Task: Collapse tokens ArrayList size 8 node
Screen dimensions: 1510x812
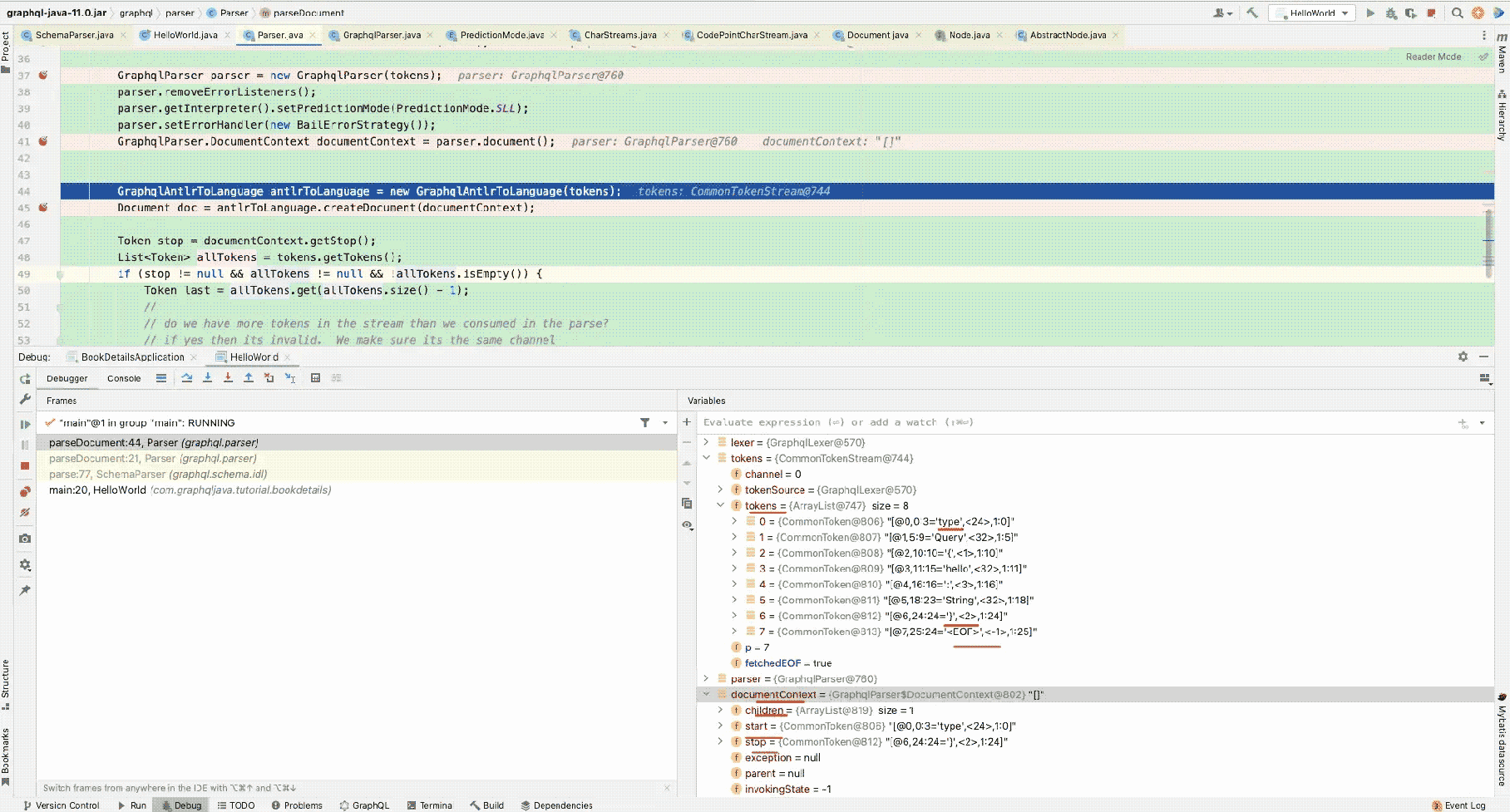Action: [721, 505]
